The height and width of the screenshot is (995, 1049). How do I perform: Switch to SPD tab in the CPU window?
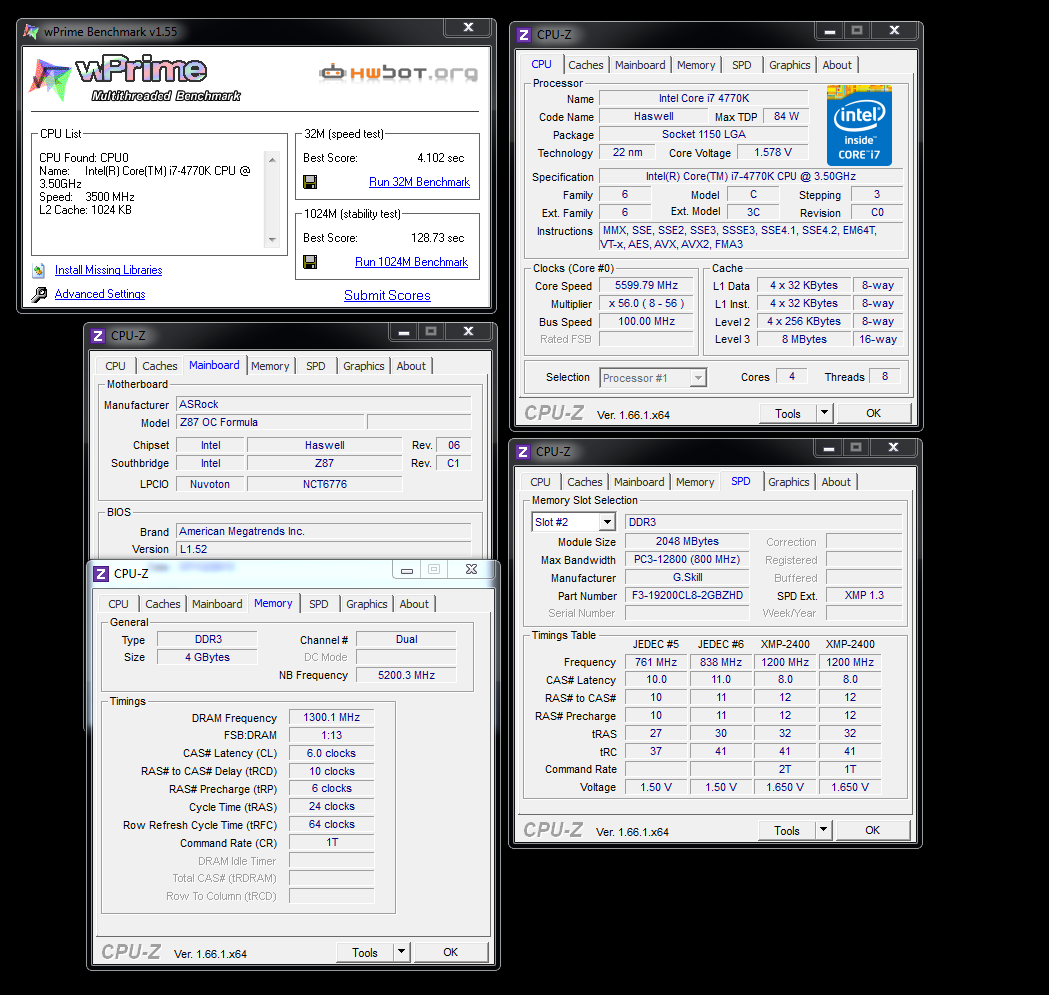point(741,65)
